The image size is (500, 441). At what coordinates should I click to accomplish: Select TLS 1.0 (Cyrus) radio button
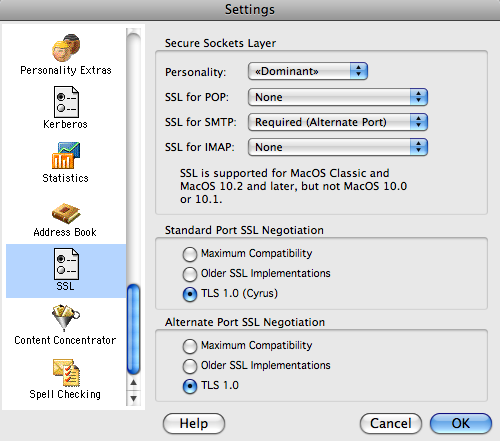190,294
